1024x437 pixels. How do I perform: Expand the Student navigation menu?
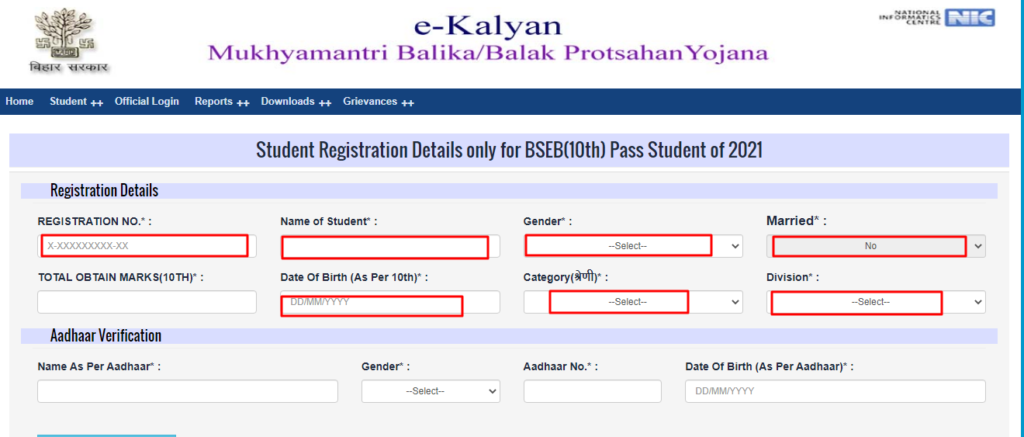point(76,102)
